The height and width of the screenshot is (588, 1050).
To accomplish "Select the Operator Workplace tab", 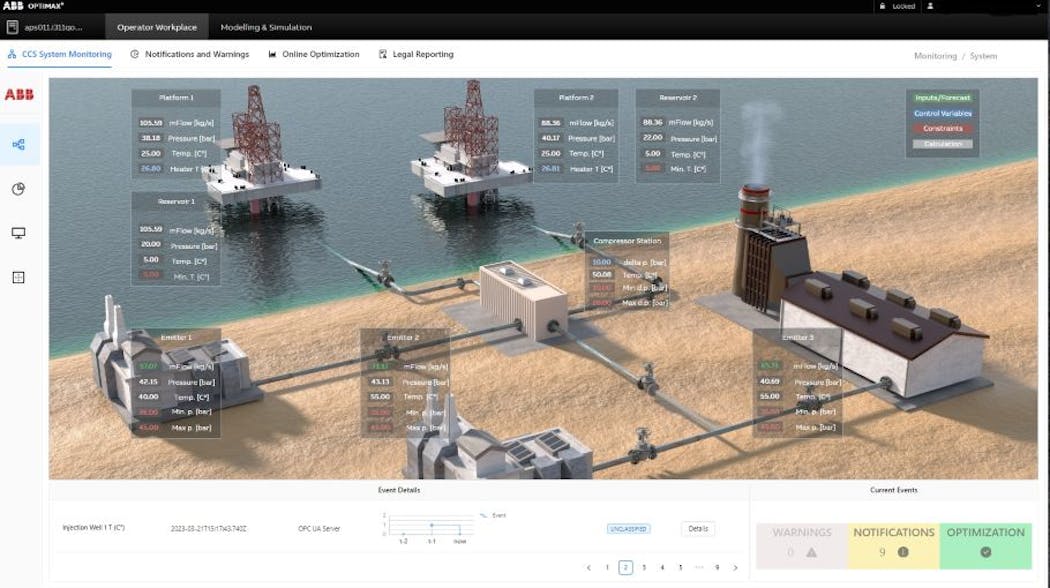I will [156, 27].
